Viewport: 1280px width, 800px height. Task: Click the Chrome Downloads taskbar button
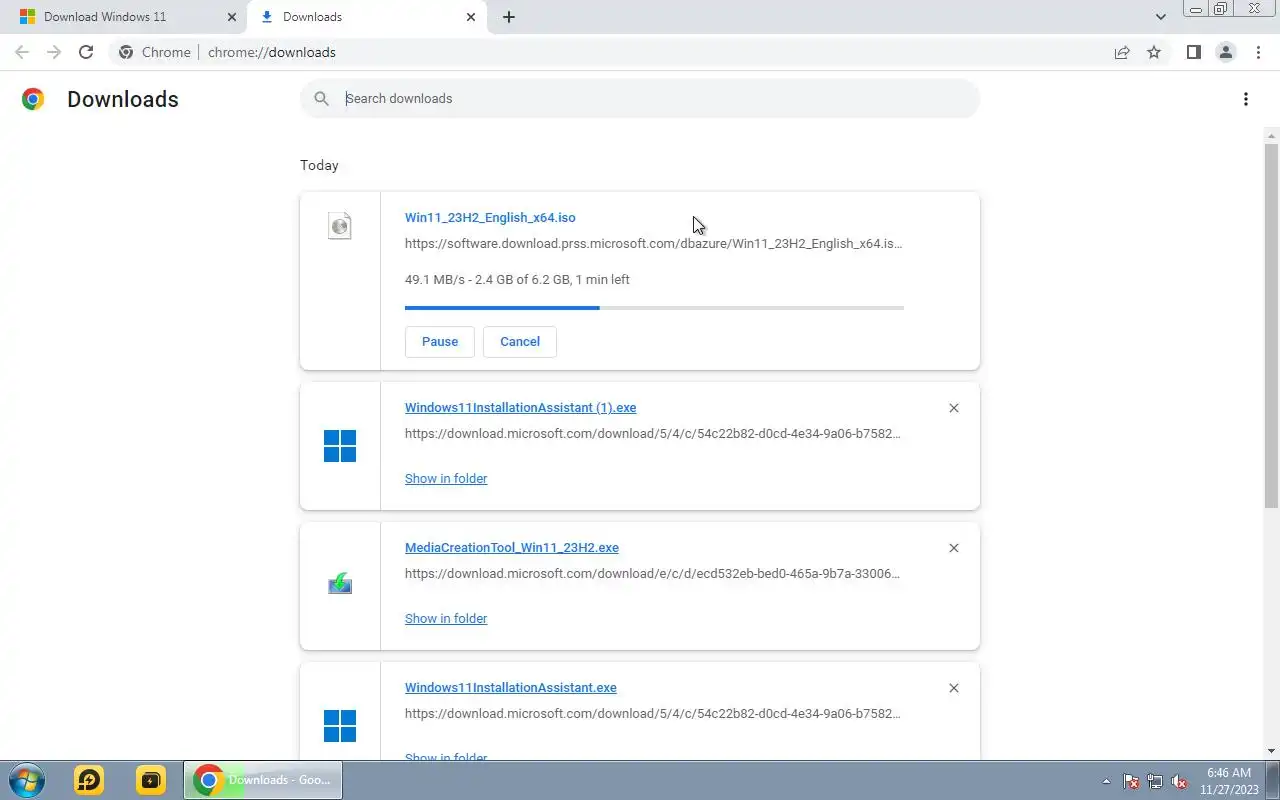[x=263, y=780]
